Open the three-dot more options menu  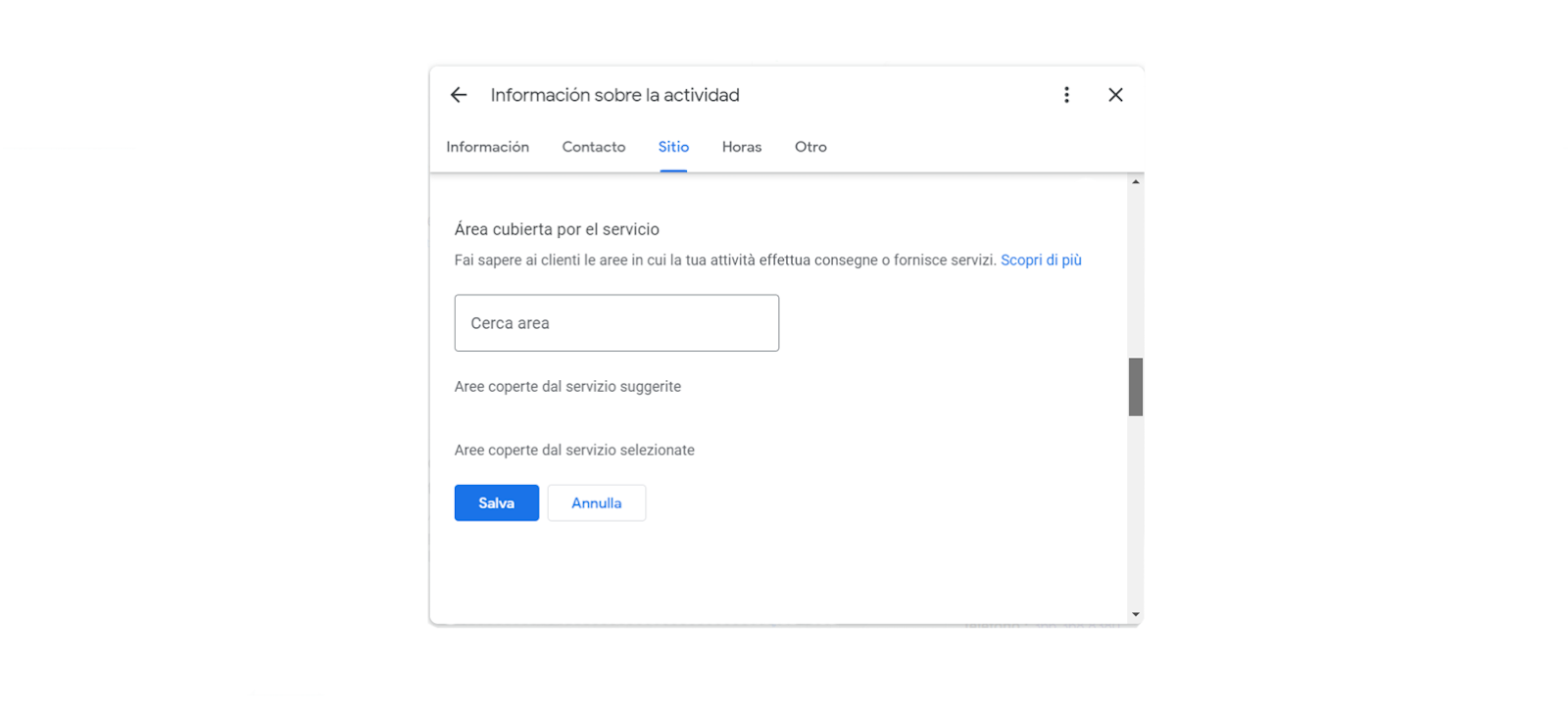[1066, 95]
